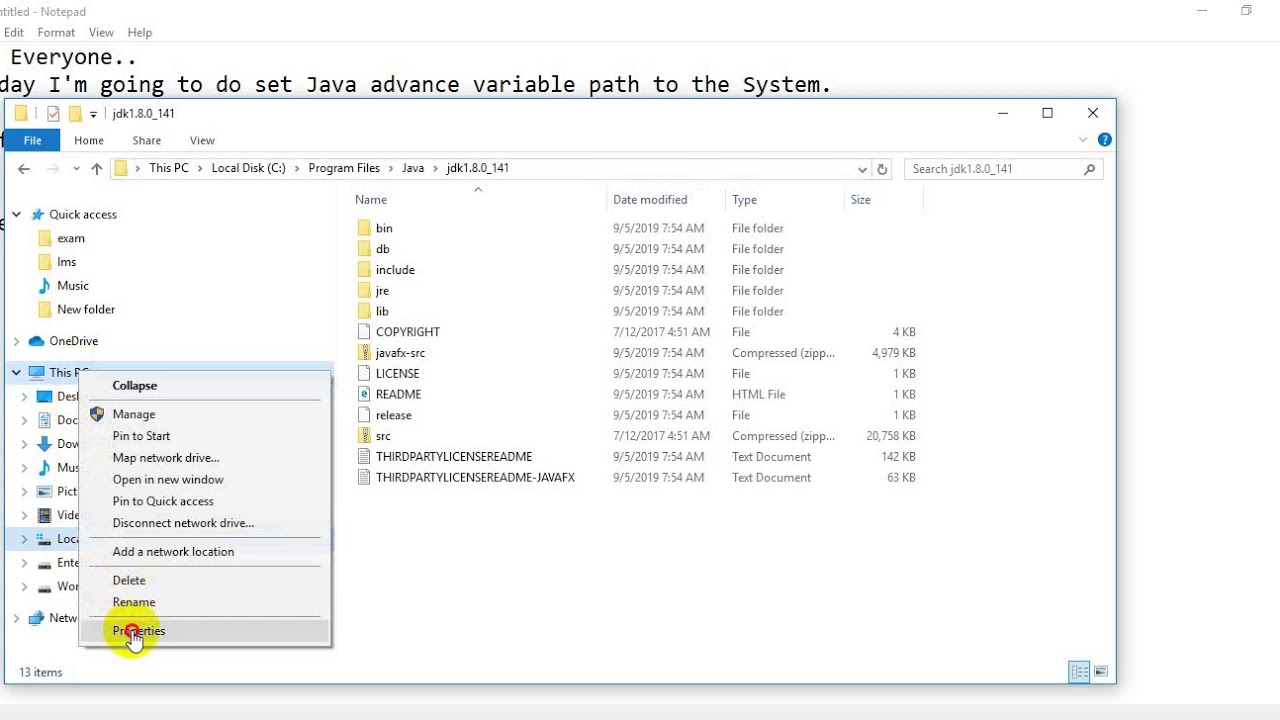The image size is (1280, 720).
Task: Switch to details view layout icon
Action: pyautogui.click(x=1079, y=672)
